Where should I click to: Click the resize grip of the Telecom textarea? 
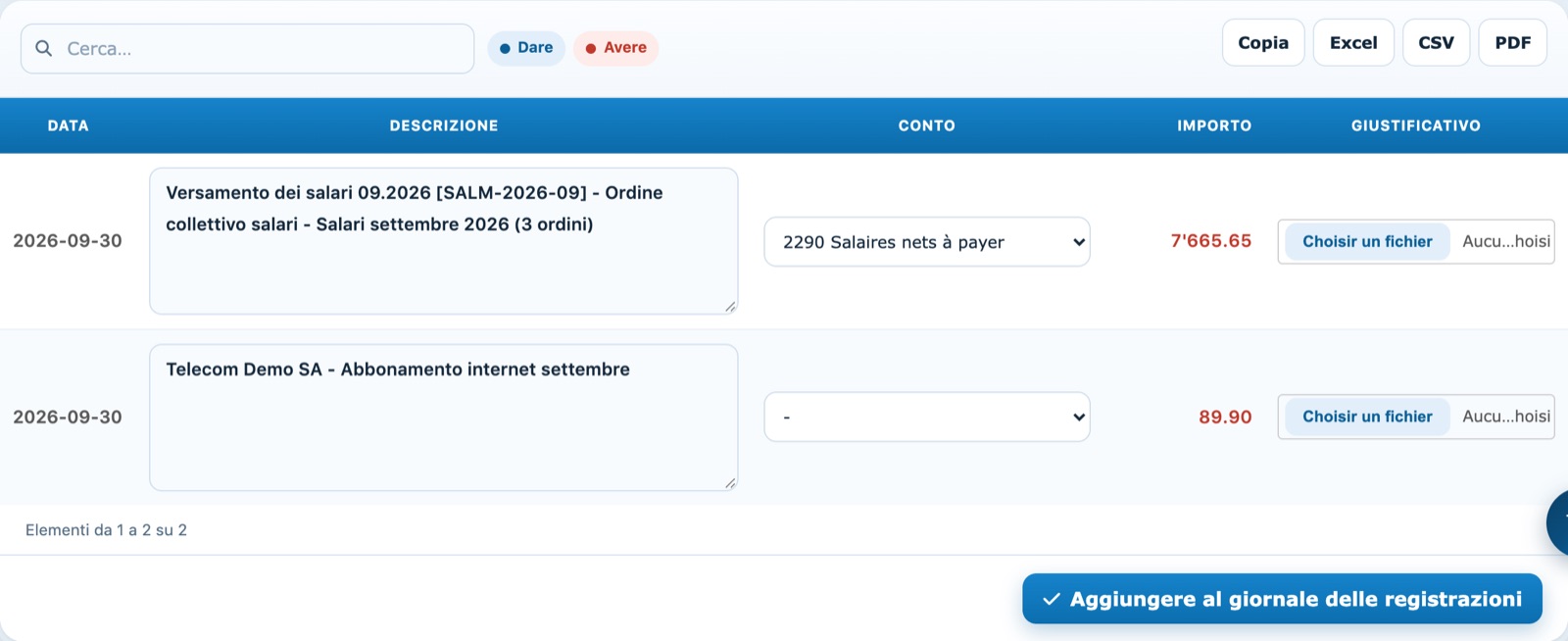tap(730, 483)
